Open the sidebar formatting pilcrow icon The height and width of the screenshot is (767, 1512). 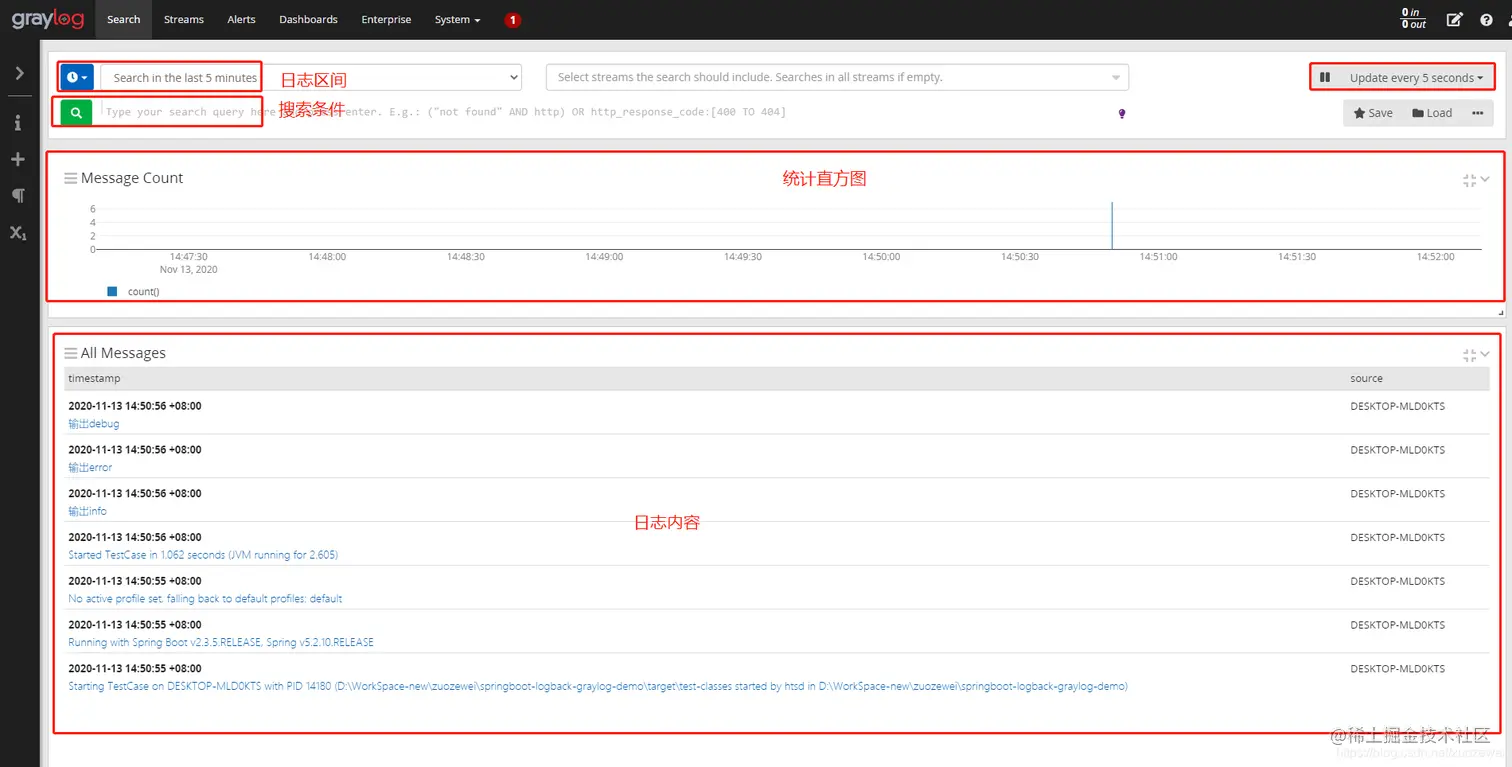pos(18,196)
